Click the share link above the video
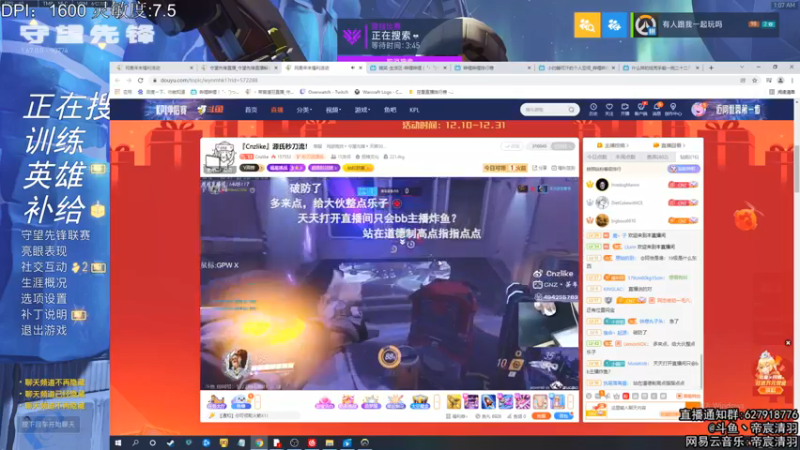The image size is (800, 450). pos(539,168)
